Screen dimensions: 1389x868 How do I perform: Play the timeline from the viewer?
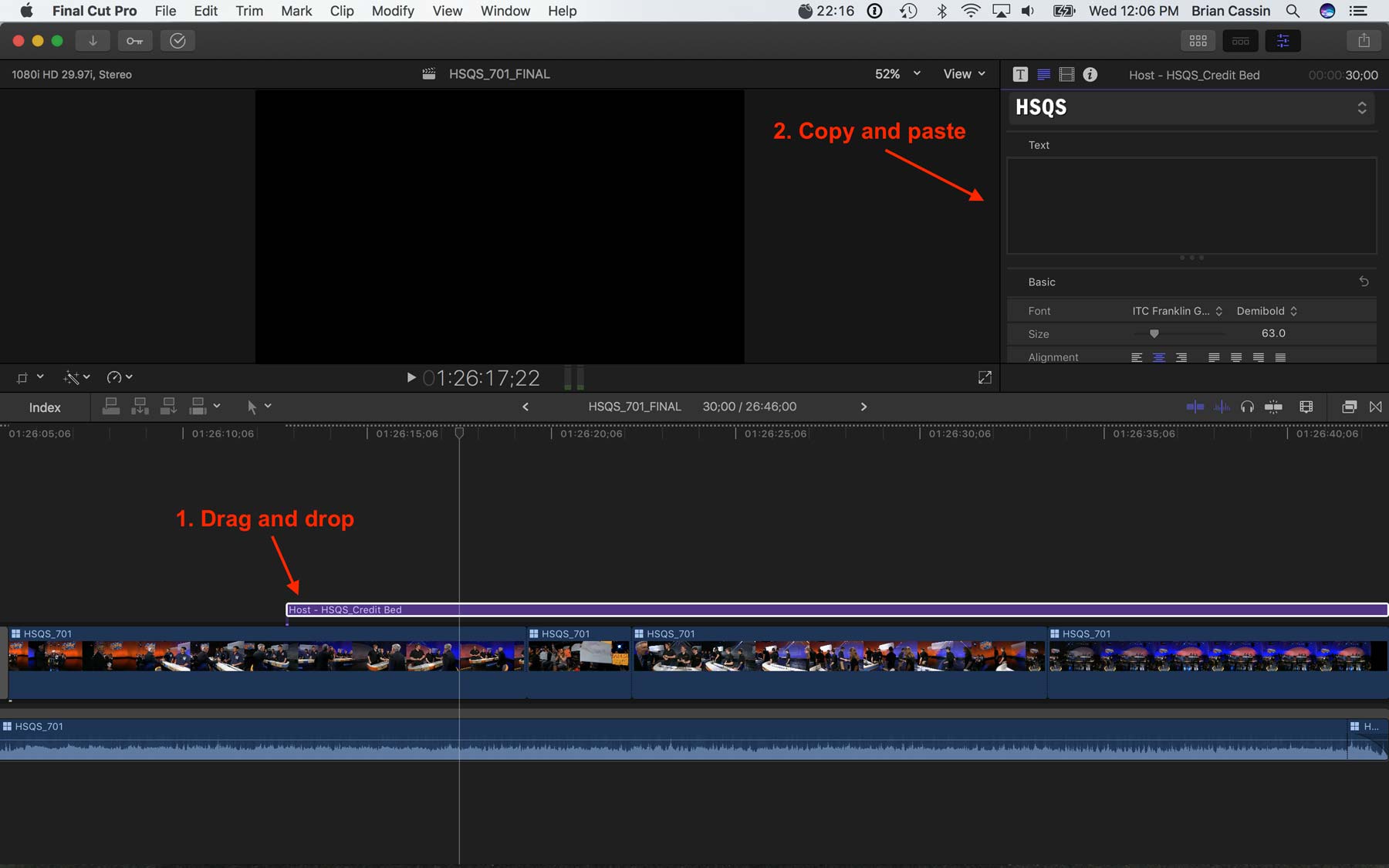[x=411, y=377]
